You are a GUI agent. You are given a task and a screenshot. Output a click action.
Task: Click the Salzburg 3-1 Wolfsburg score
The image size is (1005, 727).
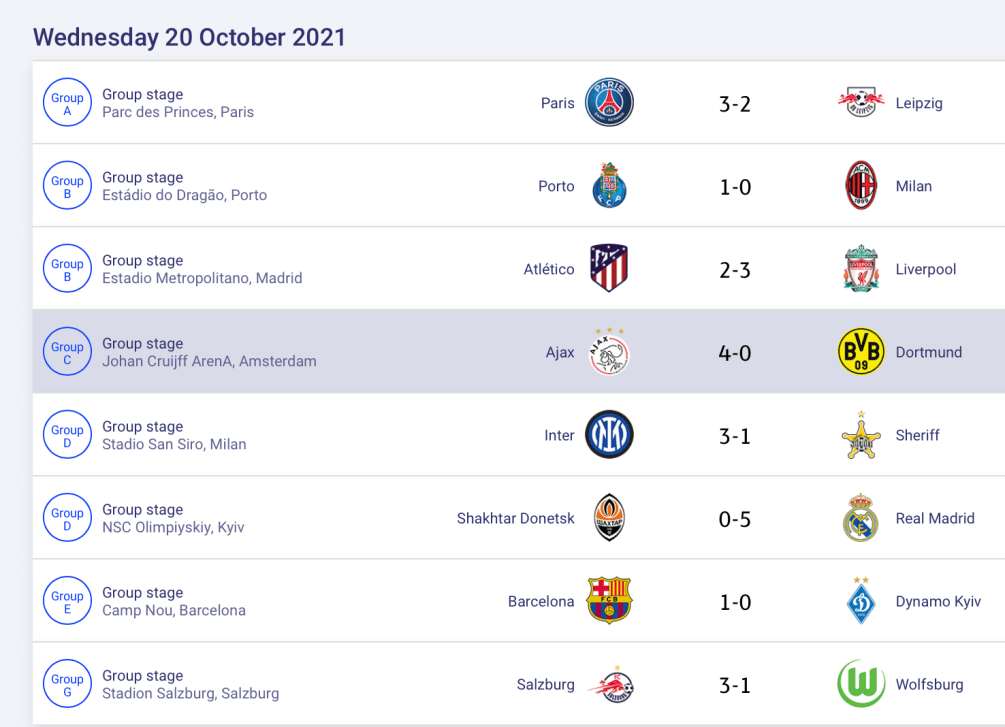click(x=735, y=685)
